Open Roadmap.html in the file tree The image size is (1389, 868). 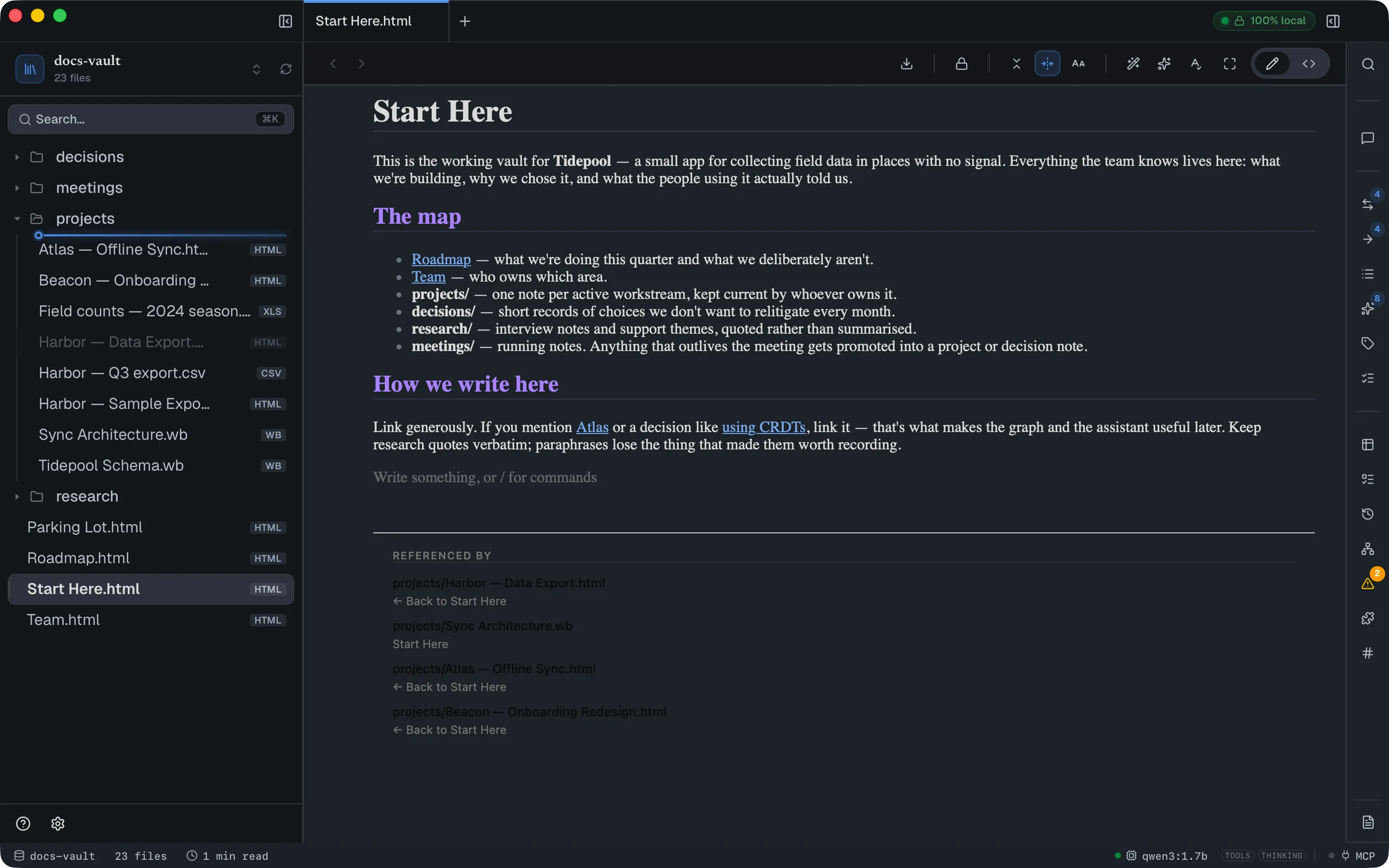pyautogui.click(x=150, y=558)
